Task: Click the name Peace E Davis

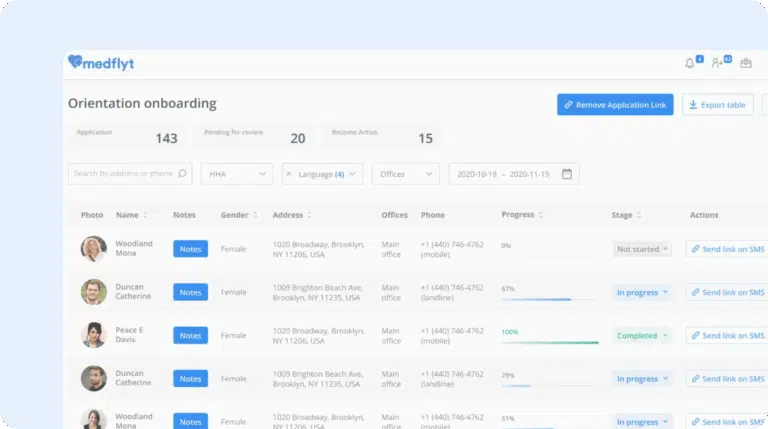Action: pyautogui.click(x=129, y=335)
